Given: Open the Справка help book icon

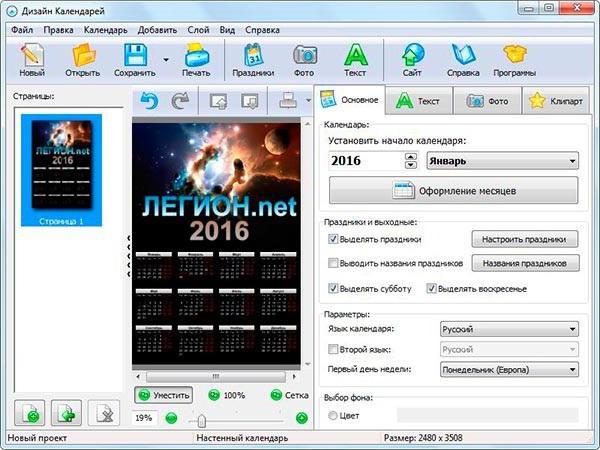Looking at the screenshot, I should [463, 60].
